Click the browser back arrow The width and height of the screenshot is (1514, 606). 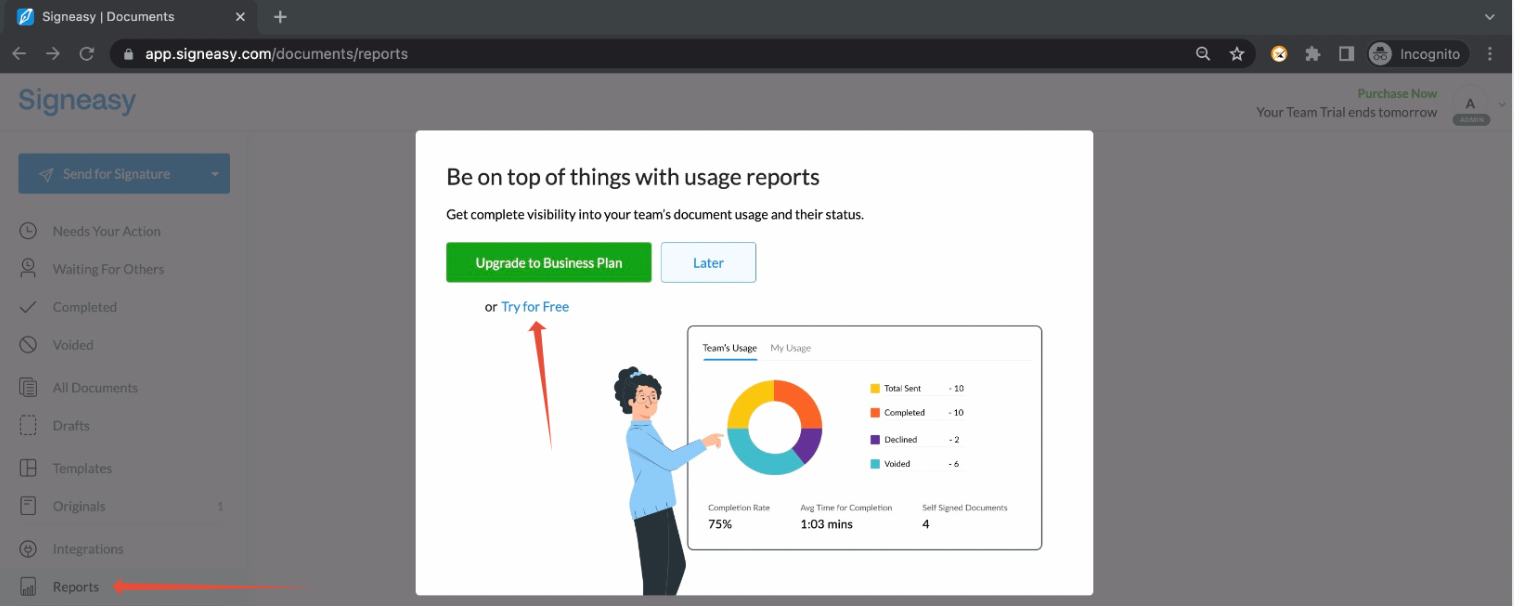click(19, 54)
